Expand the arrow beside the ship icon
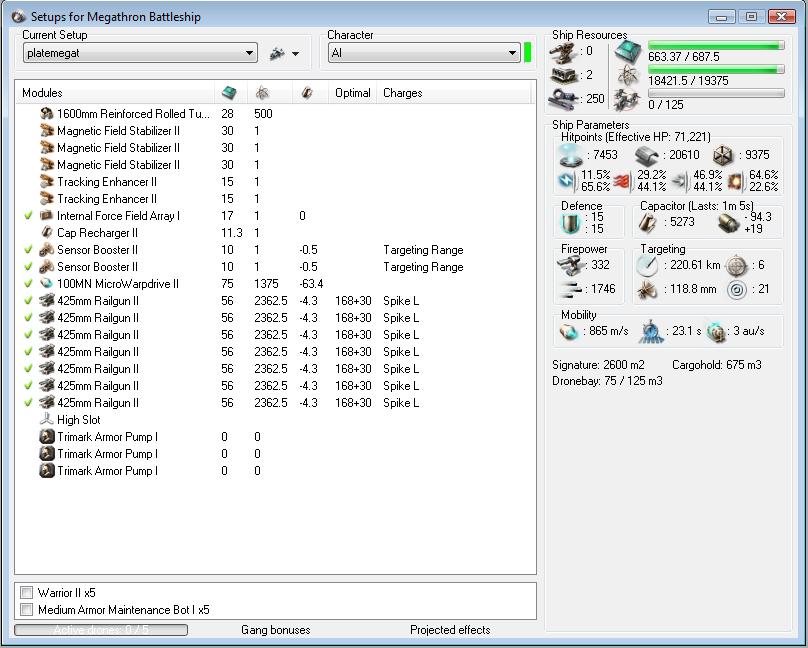 [296, 54]
